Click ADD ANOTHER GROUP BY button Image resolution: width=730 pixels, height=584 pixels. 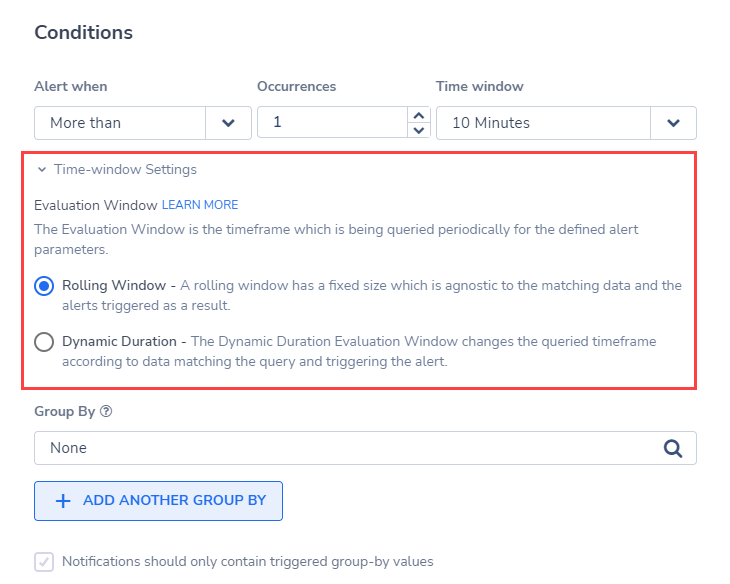[158, 501]
